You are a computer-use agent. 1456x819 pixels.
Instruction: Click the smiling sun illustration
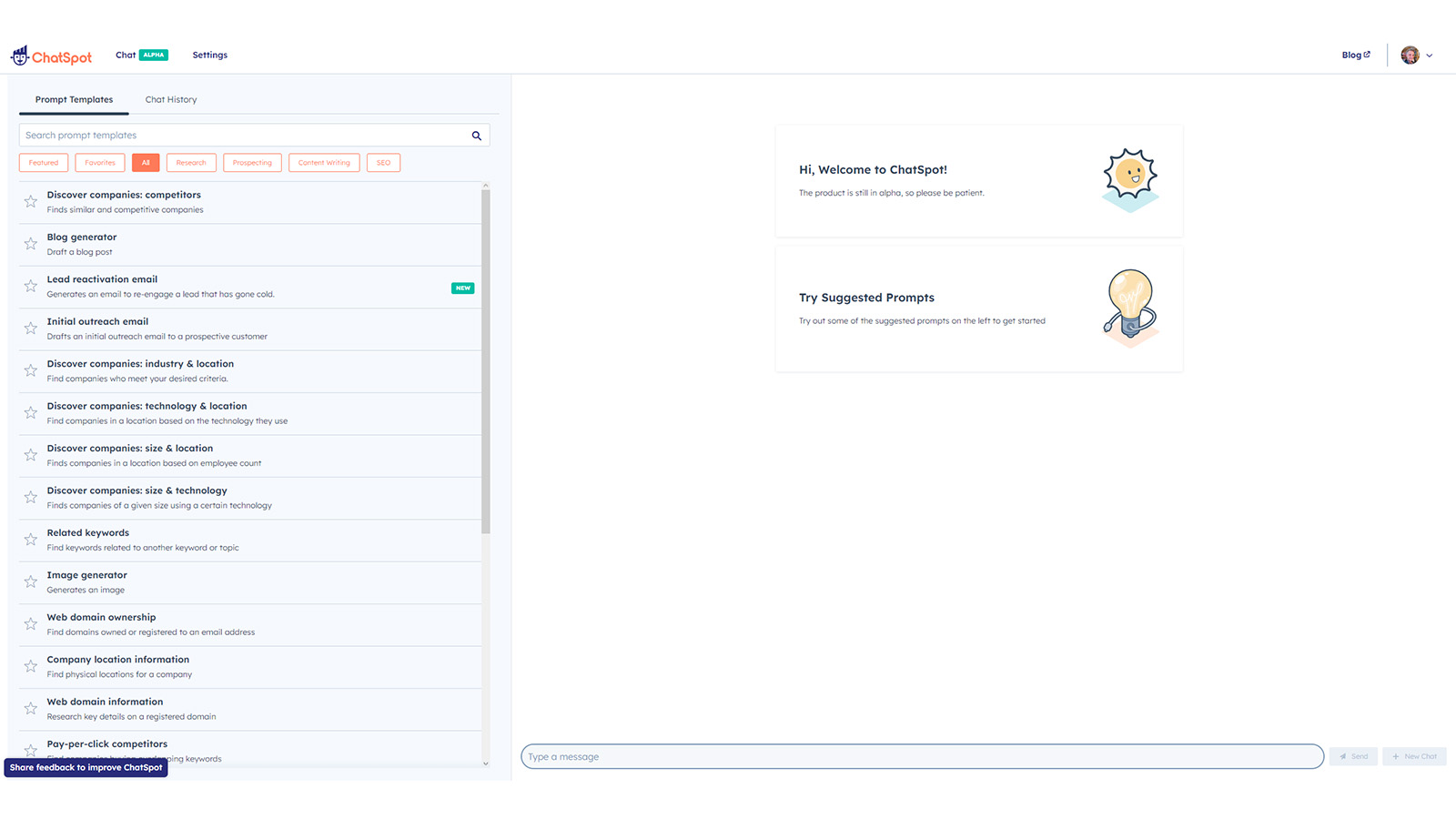1130,179
